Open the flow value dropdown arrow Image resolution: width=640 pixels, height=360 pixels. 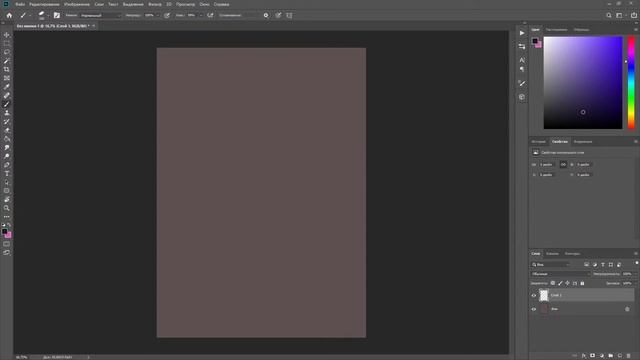click(x=201, y=16)
